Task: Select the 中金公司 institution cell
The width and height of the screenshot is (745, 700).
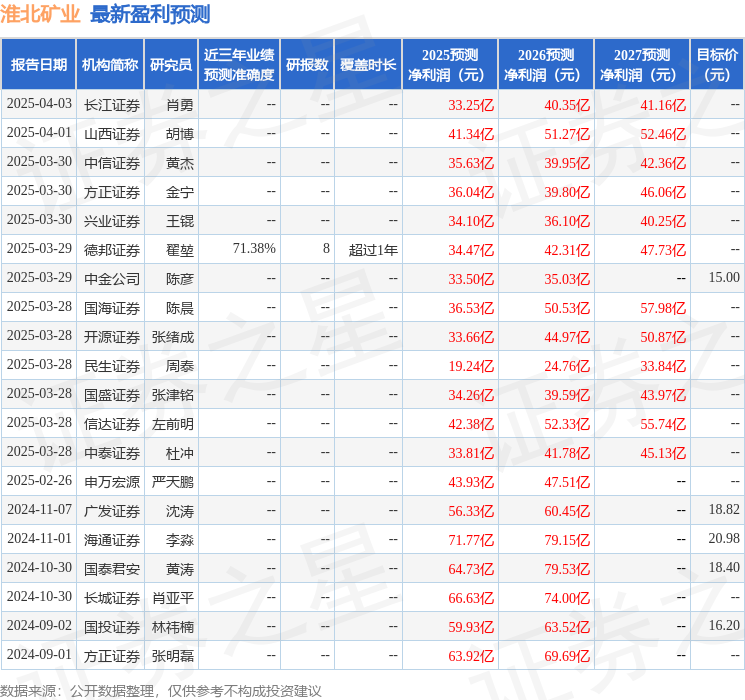Action: 112,279
